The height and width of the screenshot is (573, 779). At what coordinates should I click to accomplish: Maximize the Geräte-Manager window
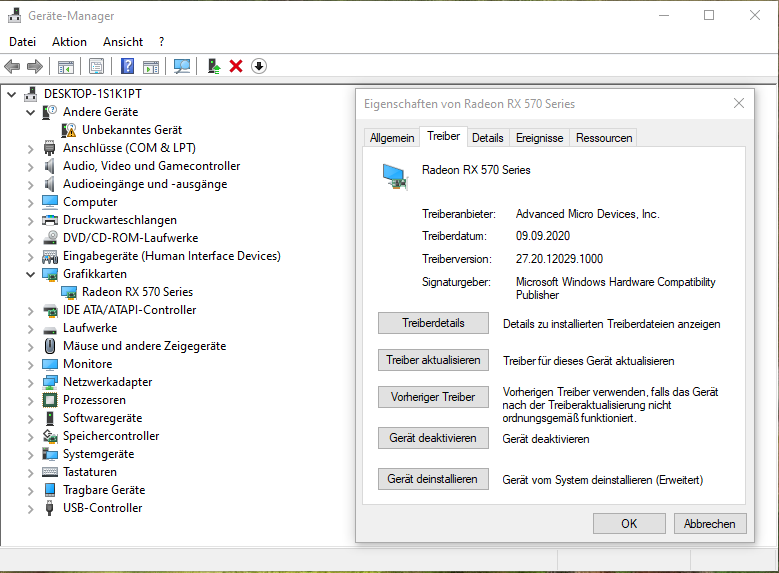point(709,15)
